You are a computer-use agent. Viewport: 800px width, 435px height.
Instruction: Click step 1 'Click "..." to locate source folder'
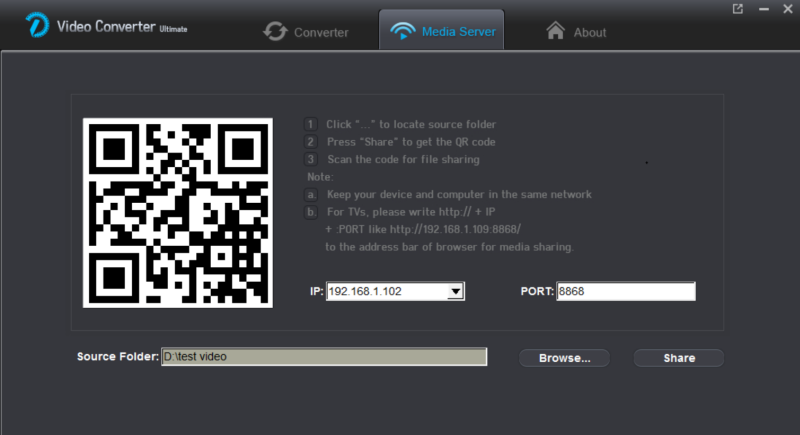pyautogui.click(x=411, y=124)
